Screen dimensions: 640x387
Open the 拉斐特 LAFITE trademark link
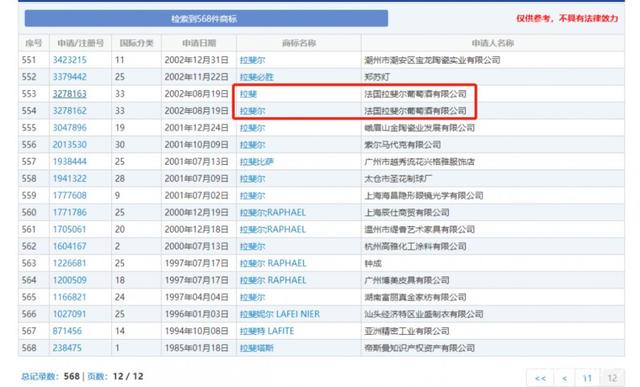tap(267, 331)
